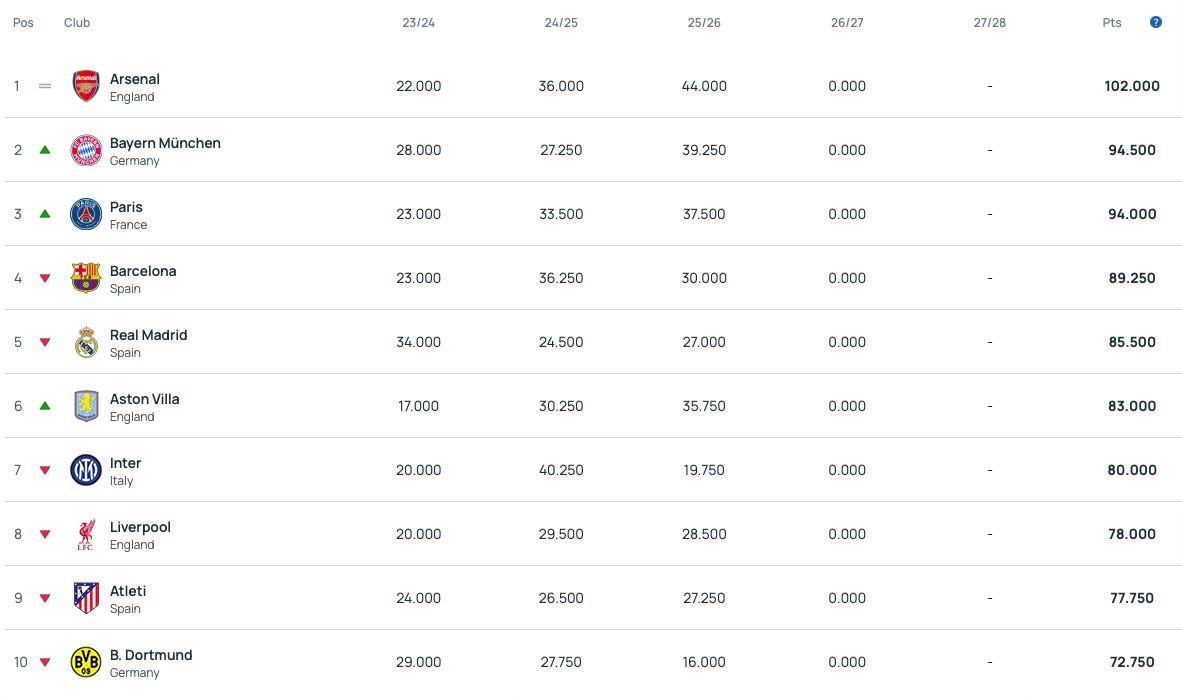The height and width of the screenshot is (698, 1182).
Task: Select the 23/24 season column header
Action: (x=418, y=23)
